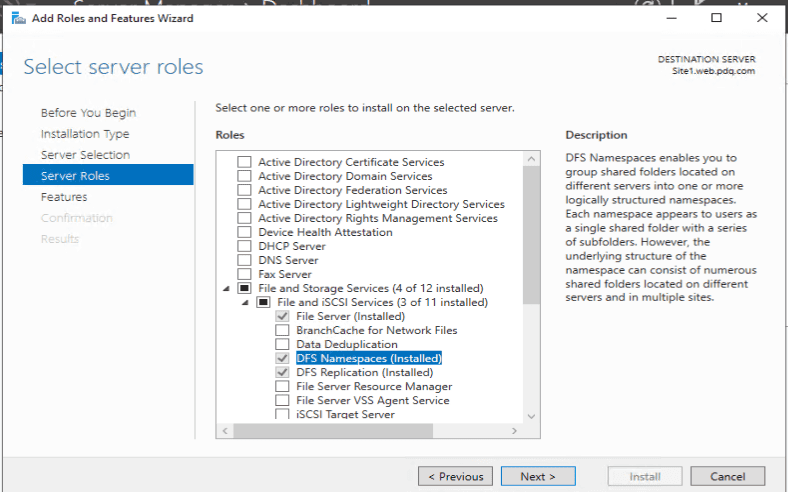The width and height of the screenshot is (788, 492).
Task: Select 'DHCP Server' role label
Action: [x=292, y=246]
